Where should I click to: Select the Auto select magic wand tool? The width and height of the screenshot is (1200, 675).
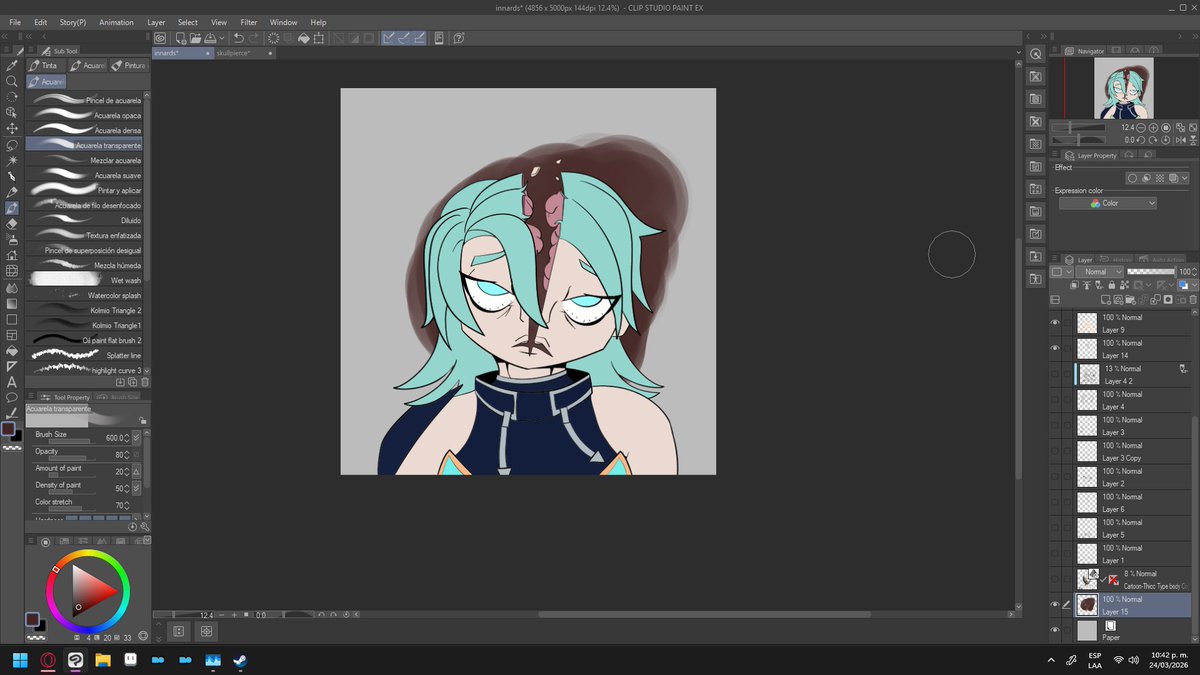click(12, 160)
